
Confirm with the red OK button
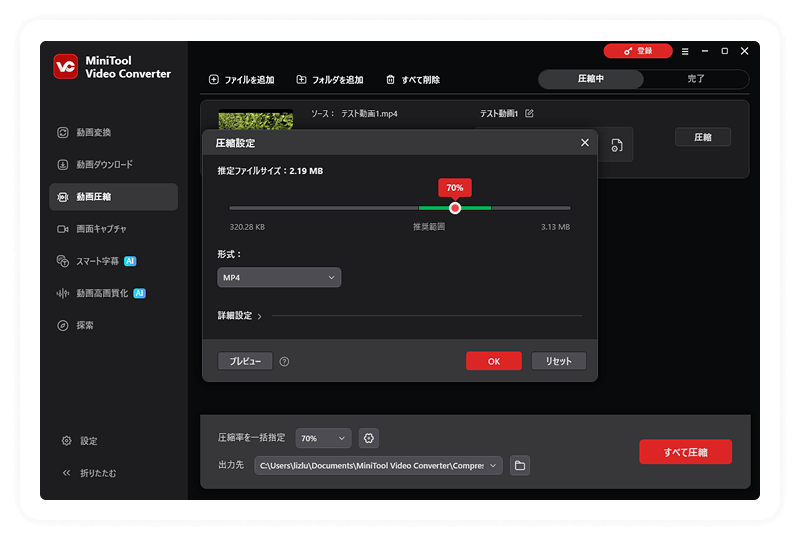pyautogui.click(x=494, y=361)
